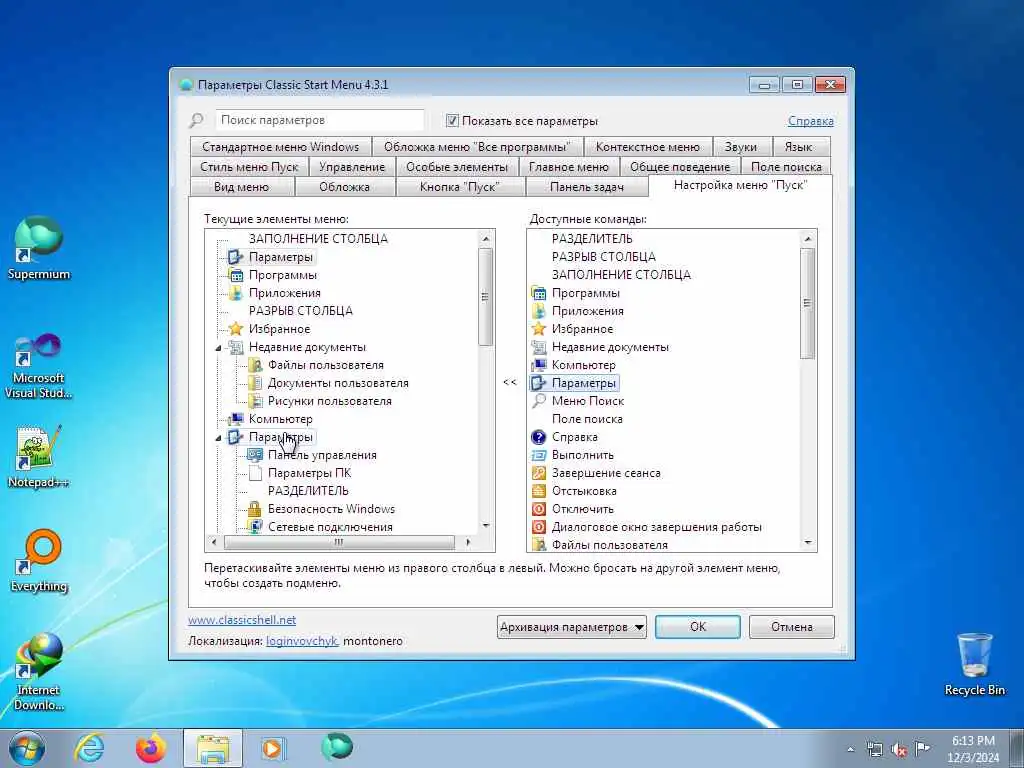Image resolution: width=1024 pixels, height=768 pixels.
Task: Click Недавние документы icon in left tree
Action: tap(236, 347)
